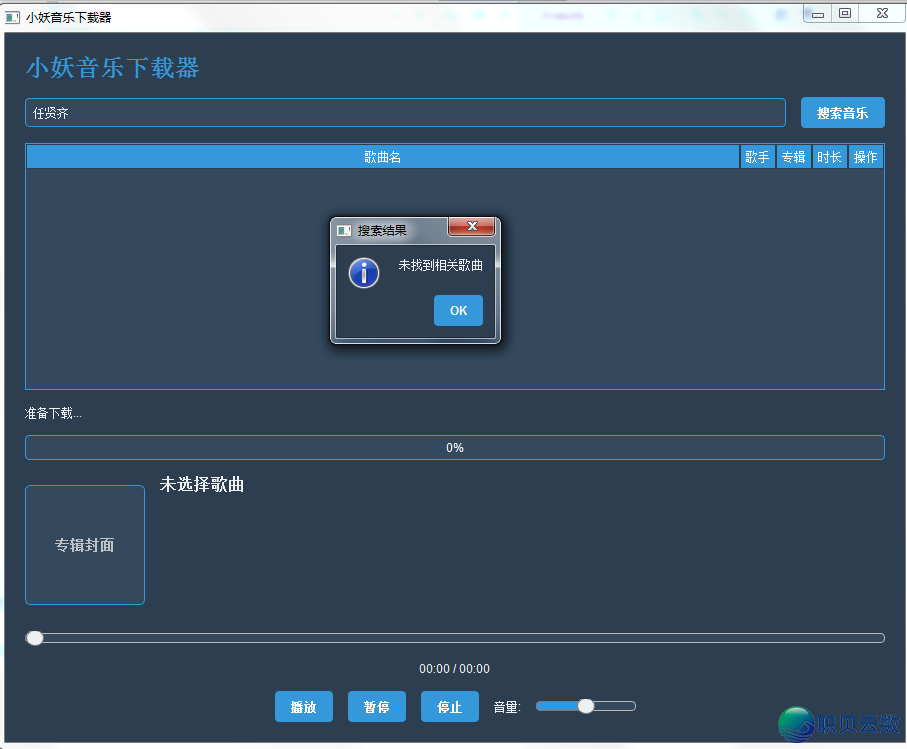Click the playback seek slider handle
907x749 pixels.
coord(35,638)
